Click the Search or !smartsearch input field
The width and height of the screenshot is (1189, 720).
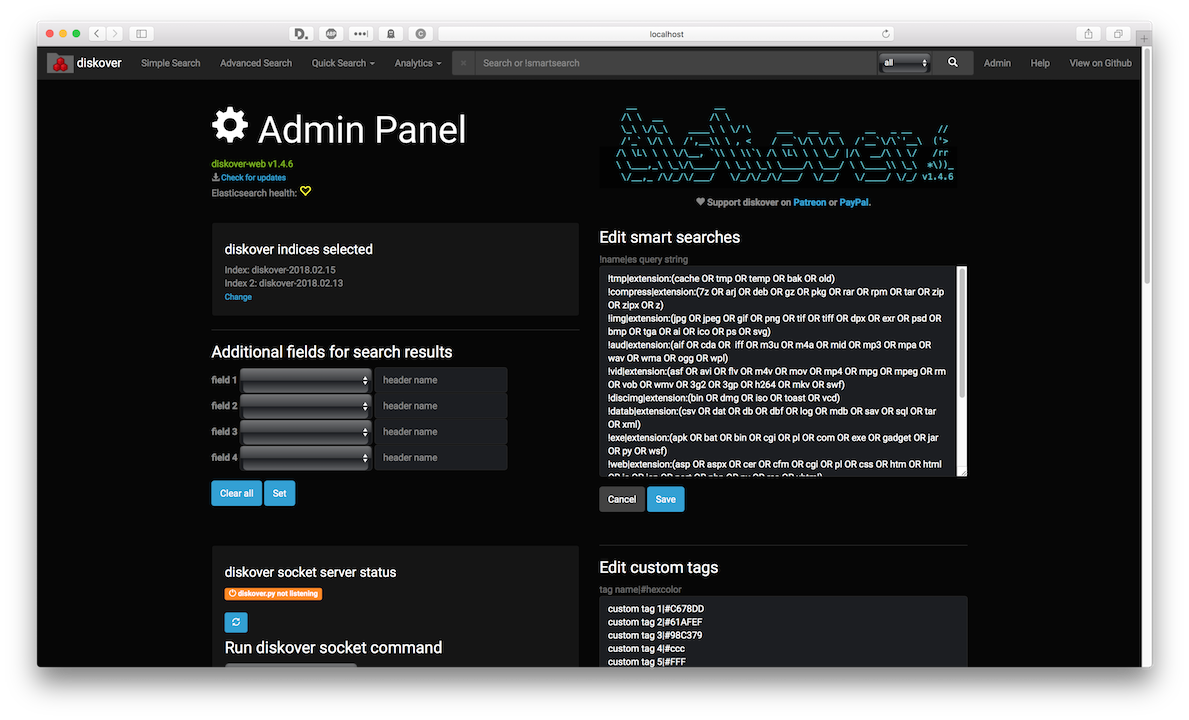pos(675,63)
